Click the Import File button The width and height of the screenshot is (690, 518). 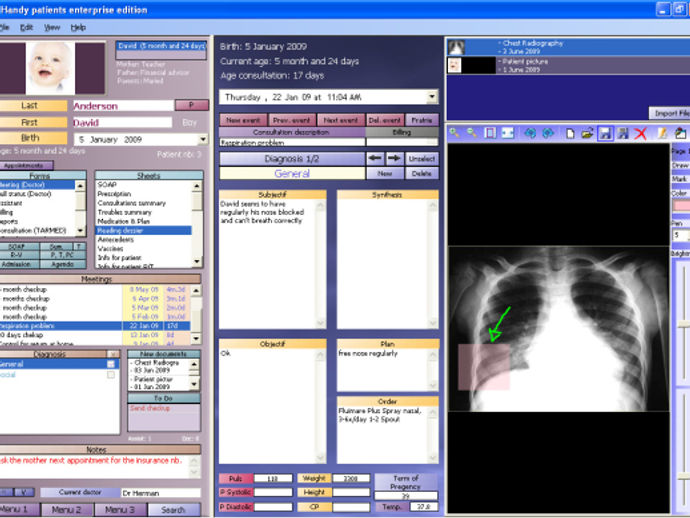click(670, 114)
